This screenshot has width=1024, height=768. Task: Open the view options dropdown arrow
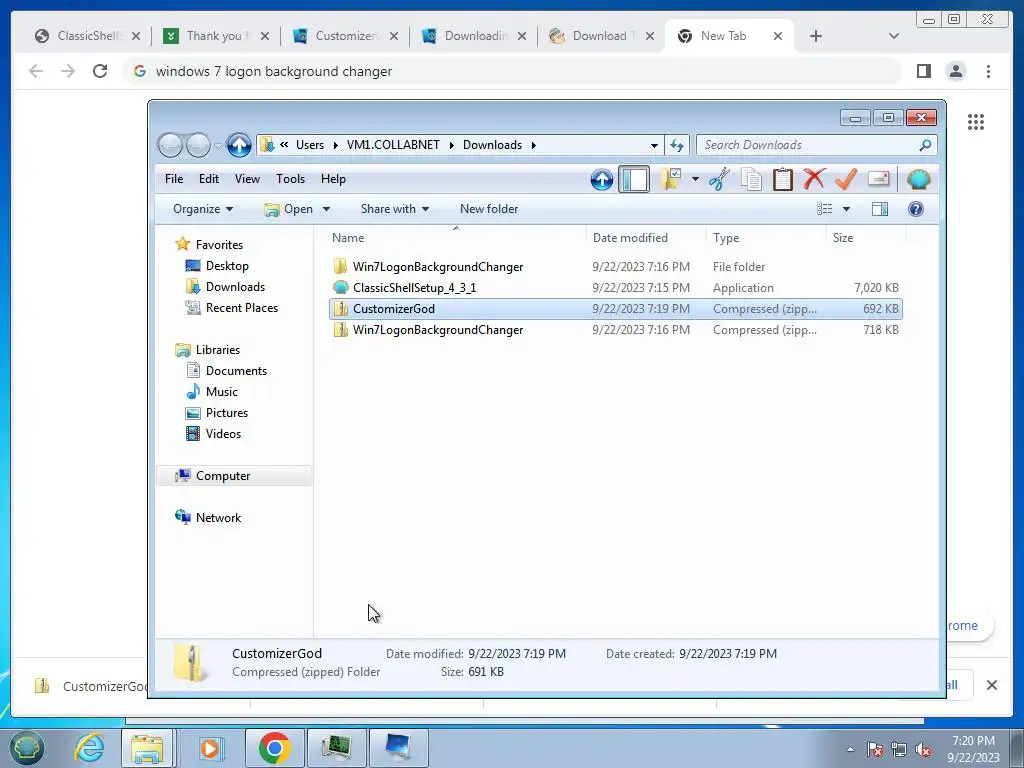click(x=846, y=209)
